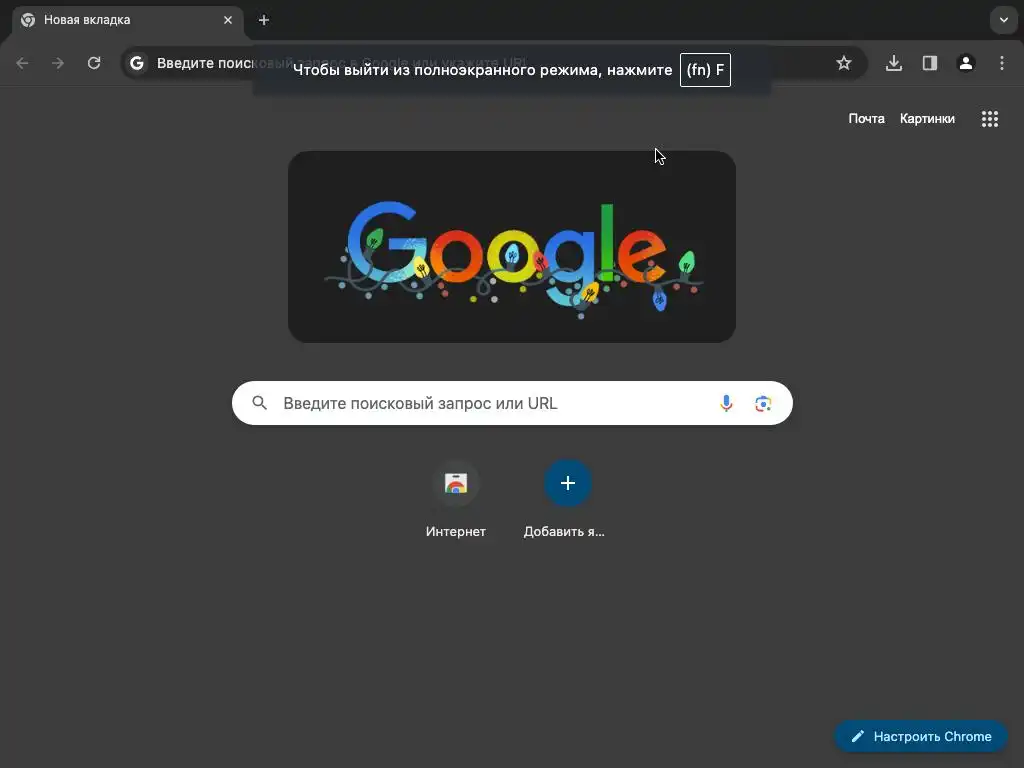
Task: Reload the current page
Action: point(94,63)
